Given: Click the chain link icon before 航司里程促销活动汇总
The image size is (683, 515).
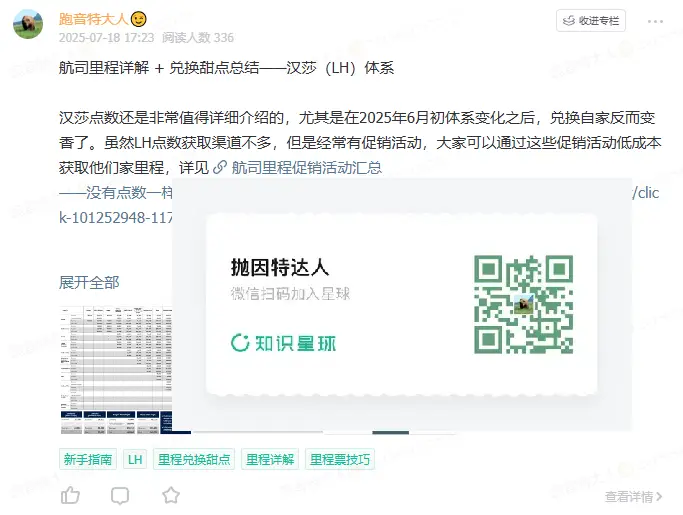Looking at the screenshot, I should (x=220, y=167).
